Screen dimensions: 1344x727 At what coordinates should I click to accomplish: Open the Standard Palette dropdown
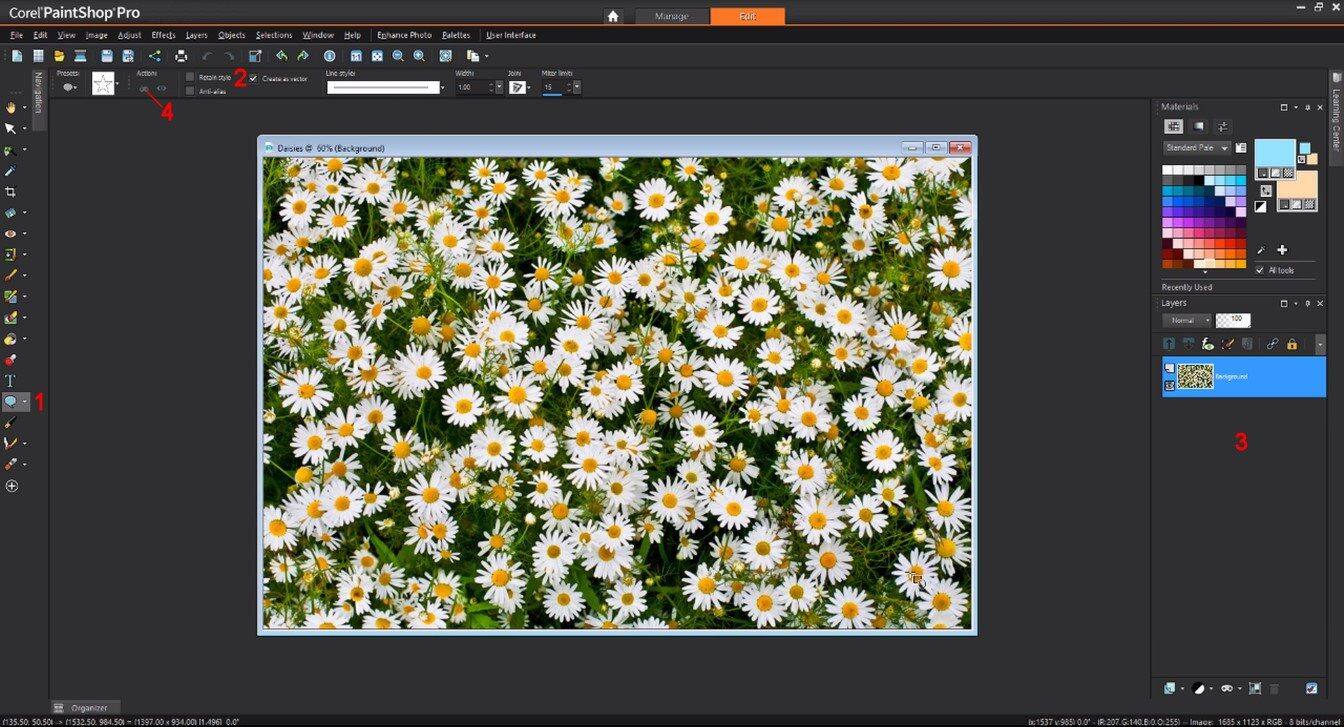tap(1224, 148)
